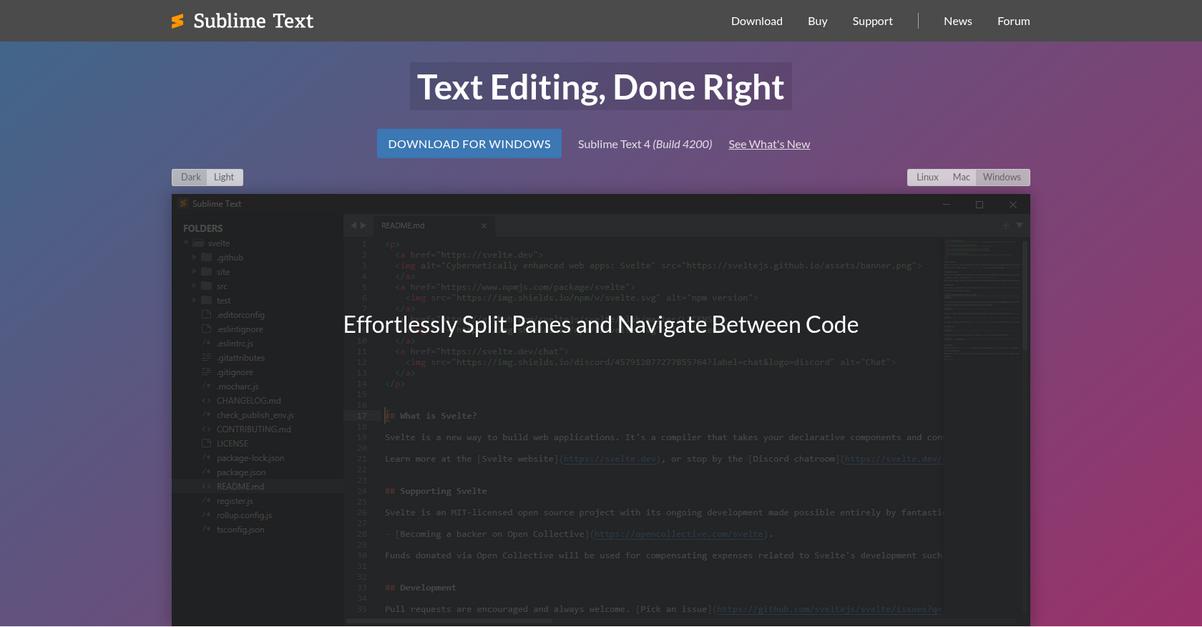This screenshot has width=1202, height=627.
Task: Open the Download page from the navigation
Action: [756, 21]
